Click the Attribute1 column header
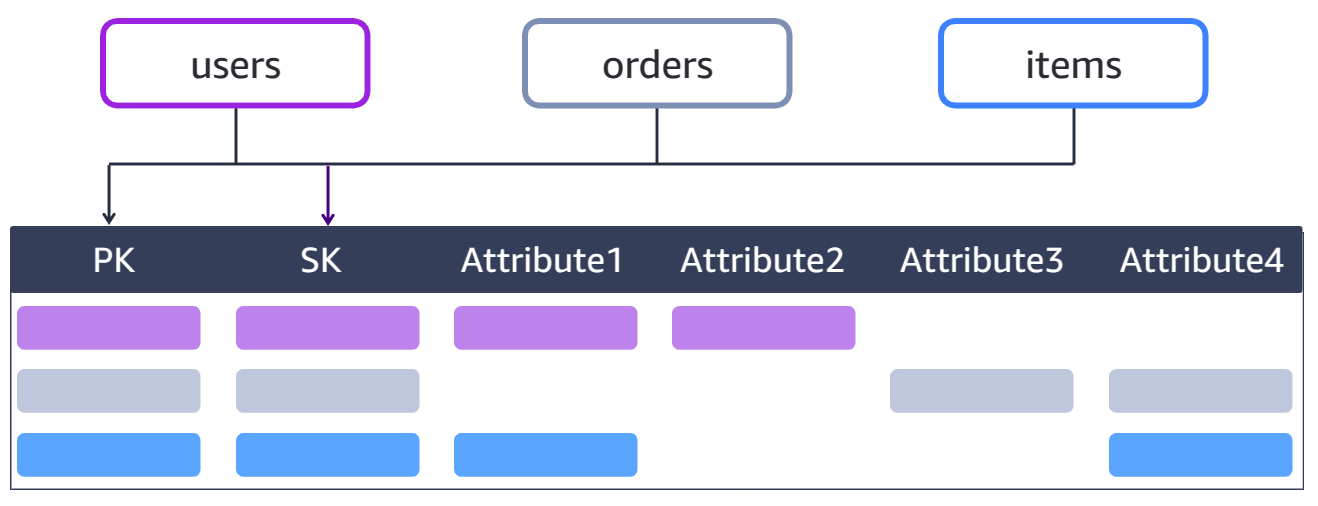The image size is (1318, 506). pos(542,261)
